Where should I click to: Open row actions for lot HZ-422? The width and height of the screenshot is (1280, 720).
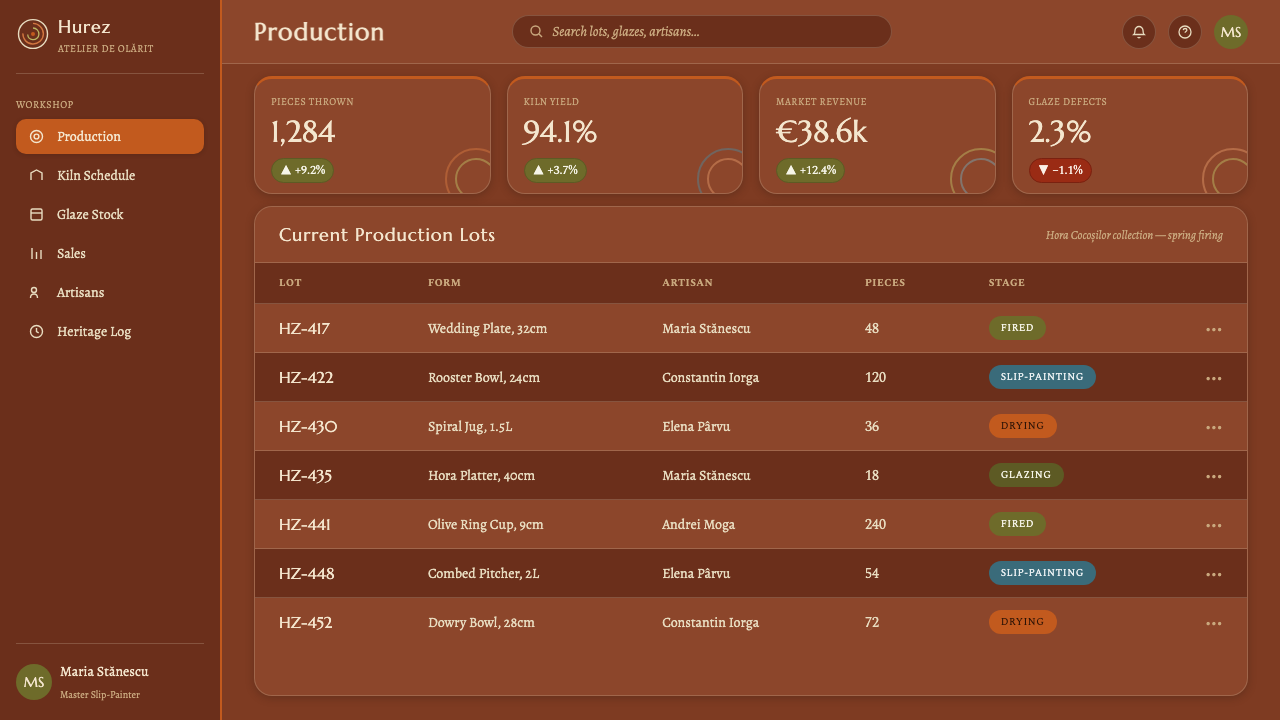[1214, 378]
